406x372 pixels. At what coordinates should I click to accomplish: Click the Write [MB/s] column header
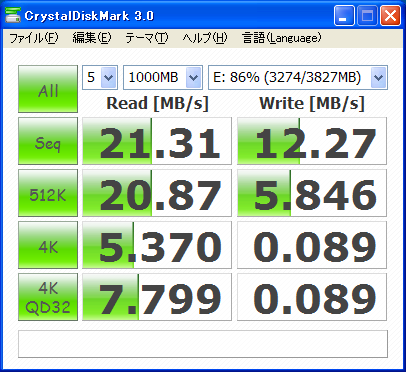(x=312, y=103)
